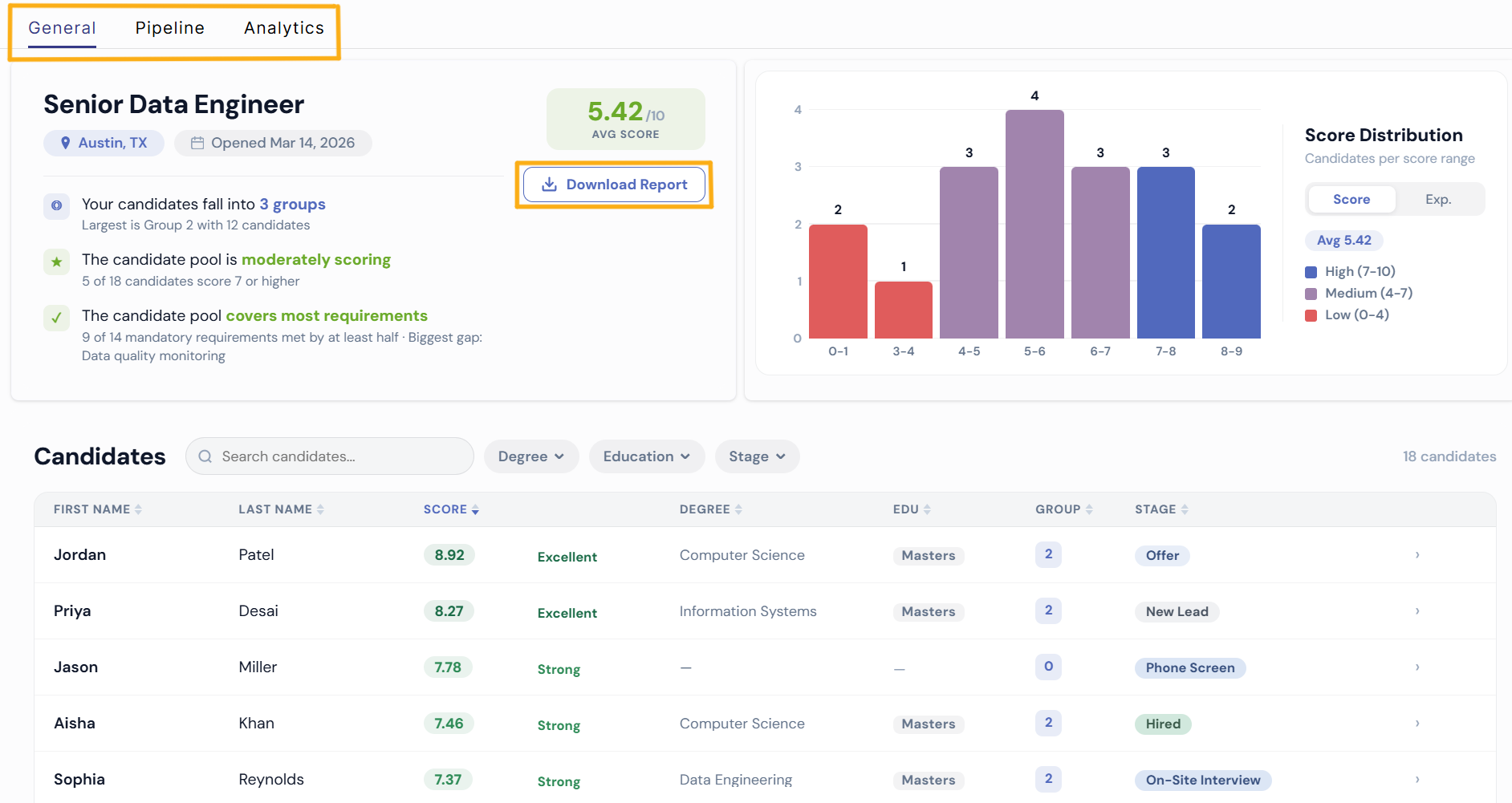Expand Priya Desai row chevron
The height and width of the screenshot is (803, 1512).
click(x=1417, y=611)
